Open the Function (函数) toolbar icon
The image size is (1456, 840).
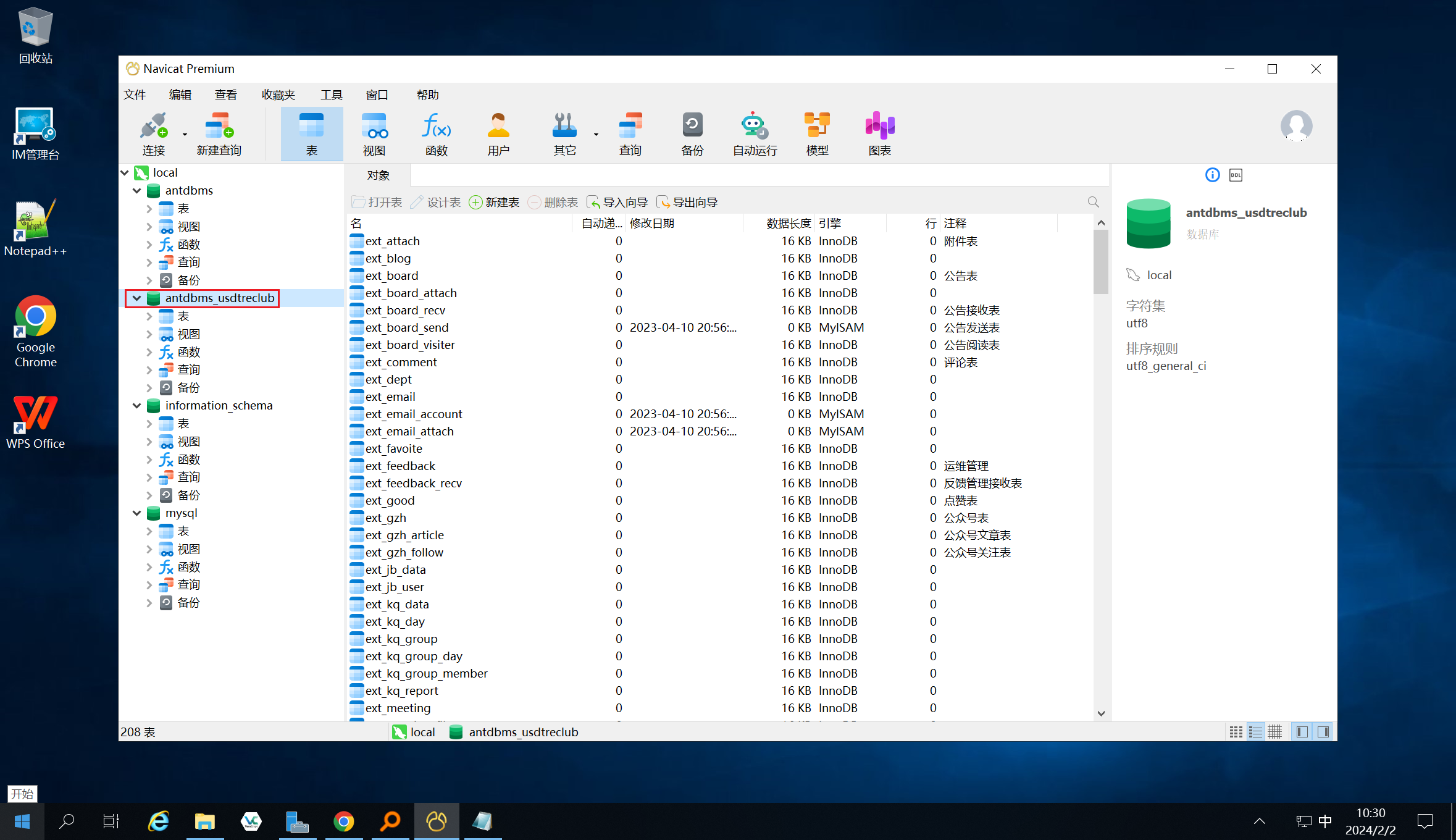click(437, 134)
